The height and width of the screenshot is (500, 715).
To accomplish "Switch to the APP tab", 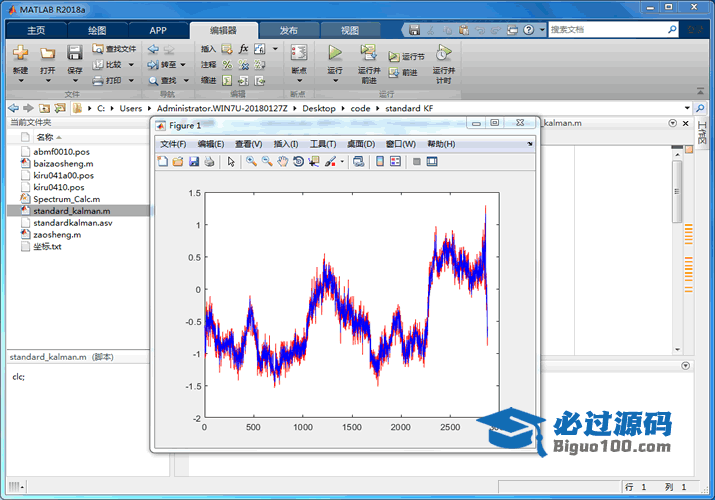I will (x=158, y=30).
